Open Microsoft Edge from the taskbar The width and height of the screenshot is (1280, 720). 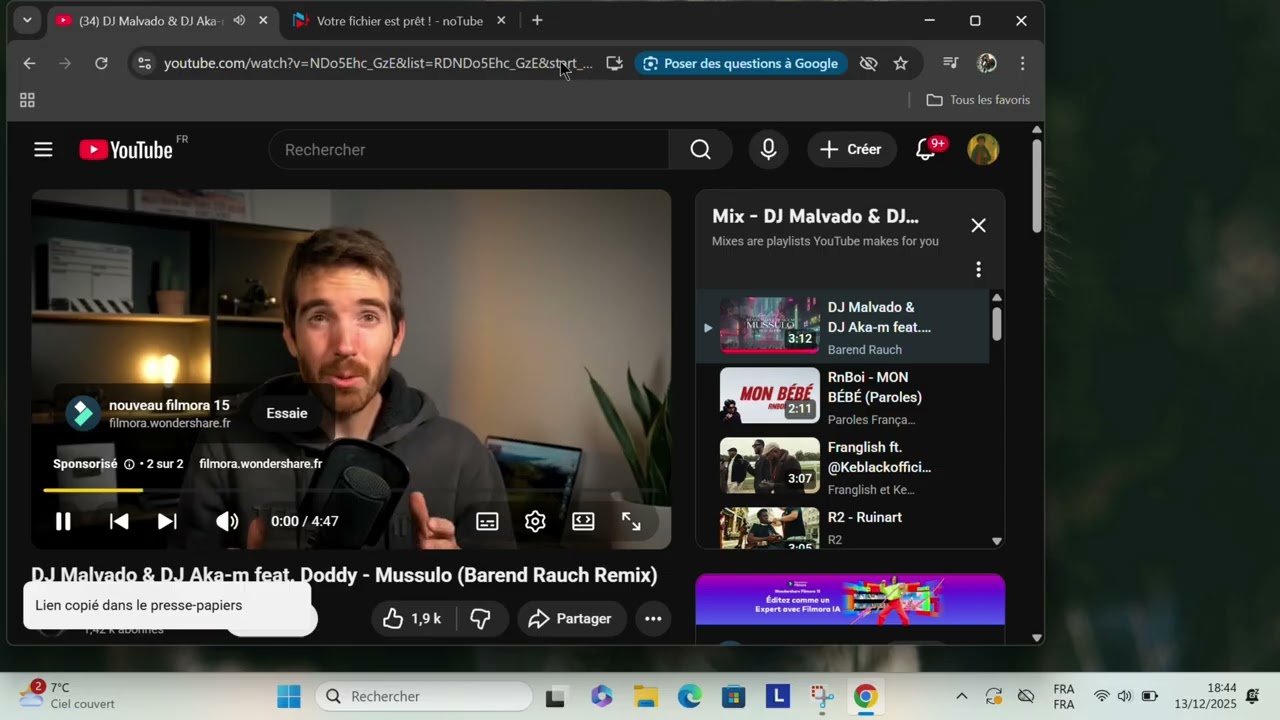pyautogui.click(x=689, y=696)
